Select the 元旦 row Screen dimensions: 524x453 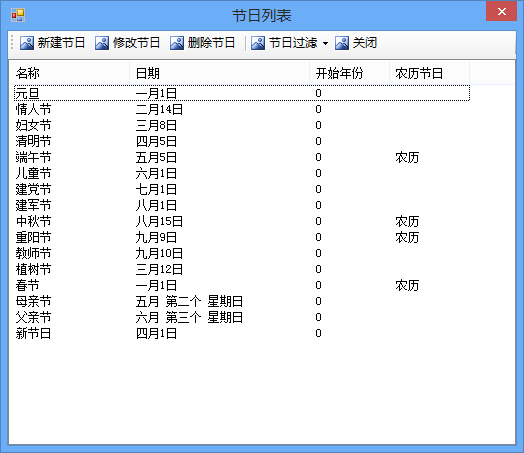pos(242,93)
